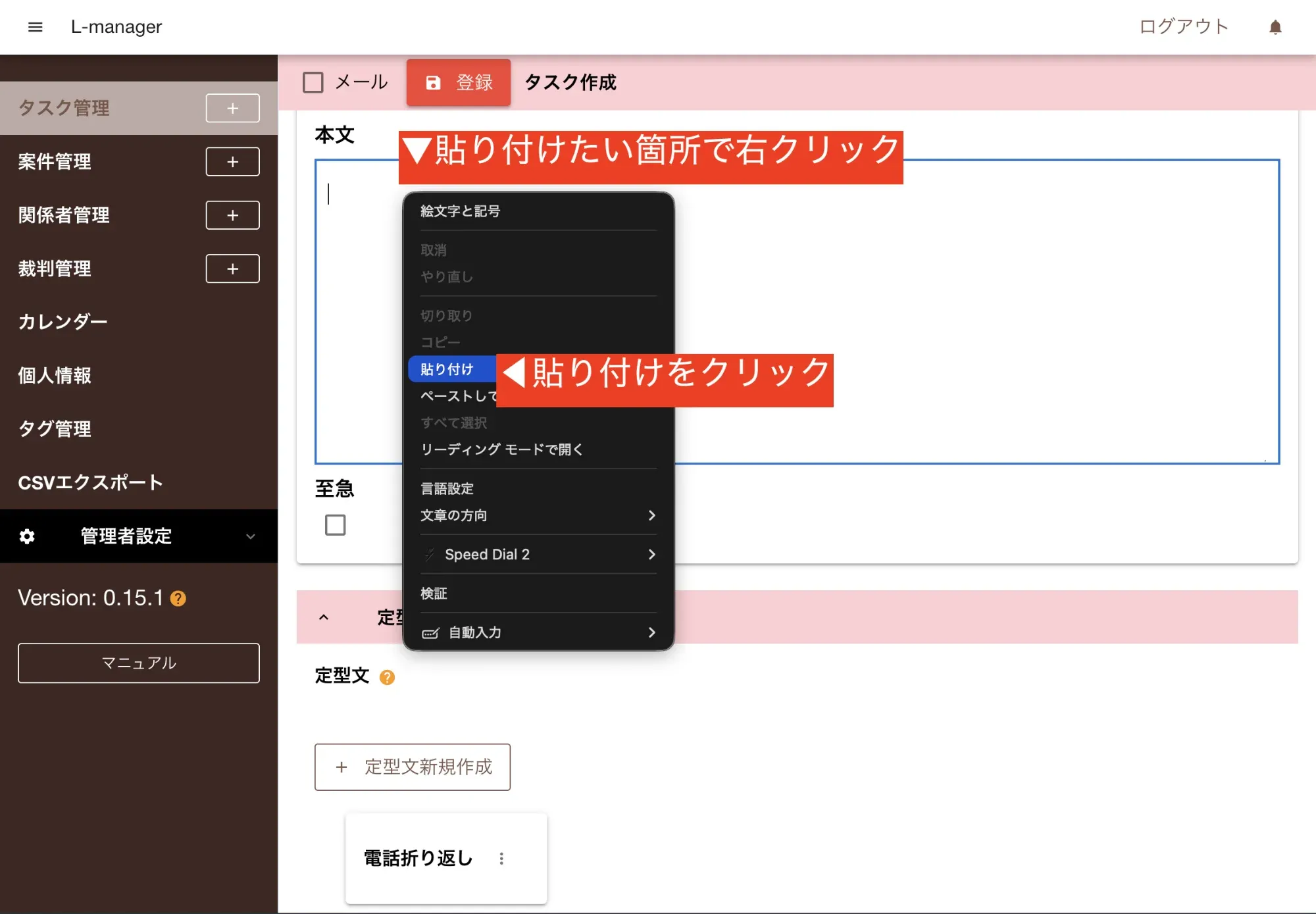This screenshot has height=914, width=1316.
Task: Expand the 文章の方向 submenu
Action: (538, 515)
